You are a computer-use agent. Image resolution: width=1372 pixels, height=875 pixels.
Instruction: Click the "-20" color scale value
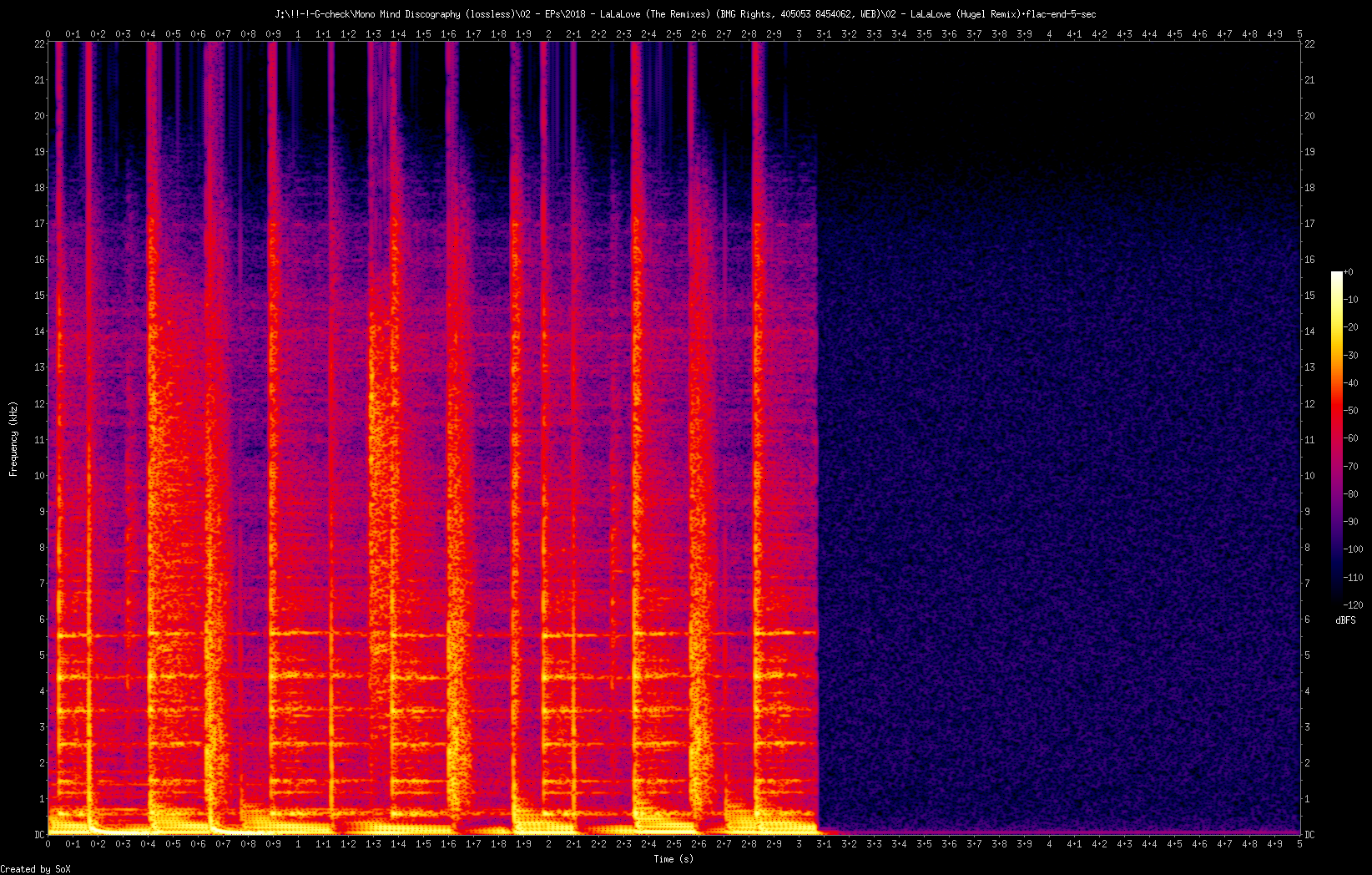click(1351, 327)
